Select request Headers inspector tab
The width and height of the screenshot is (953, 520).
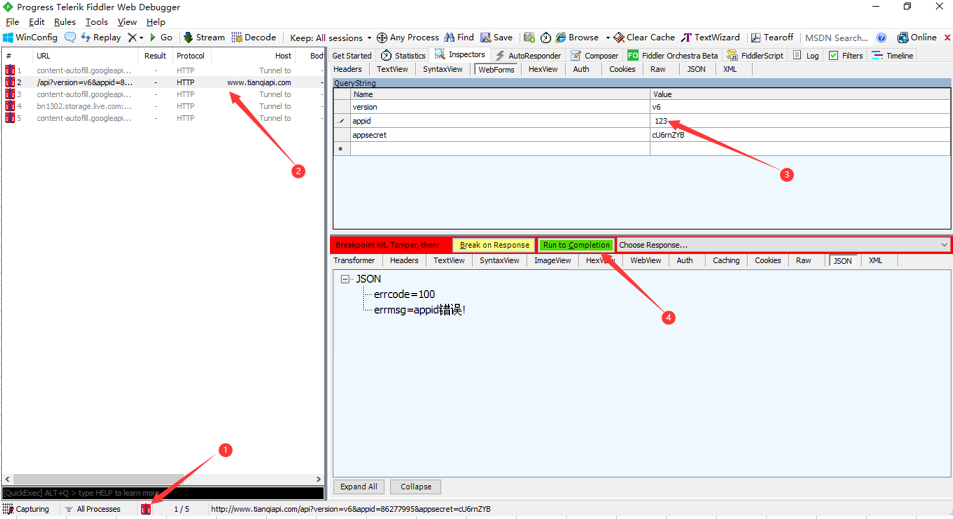coord(348,69)
